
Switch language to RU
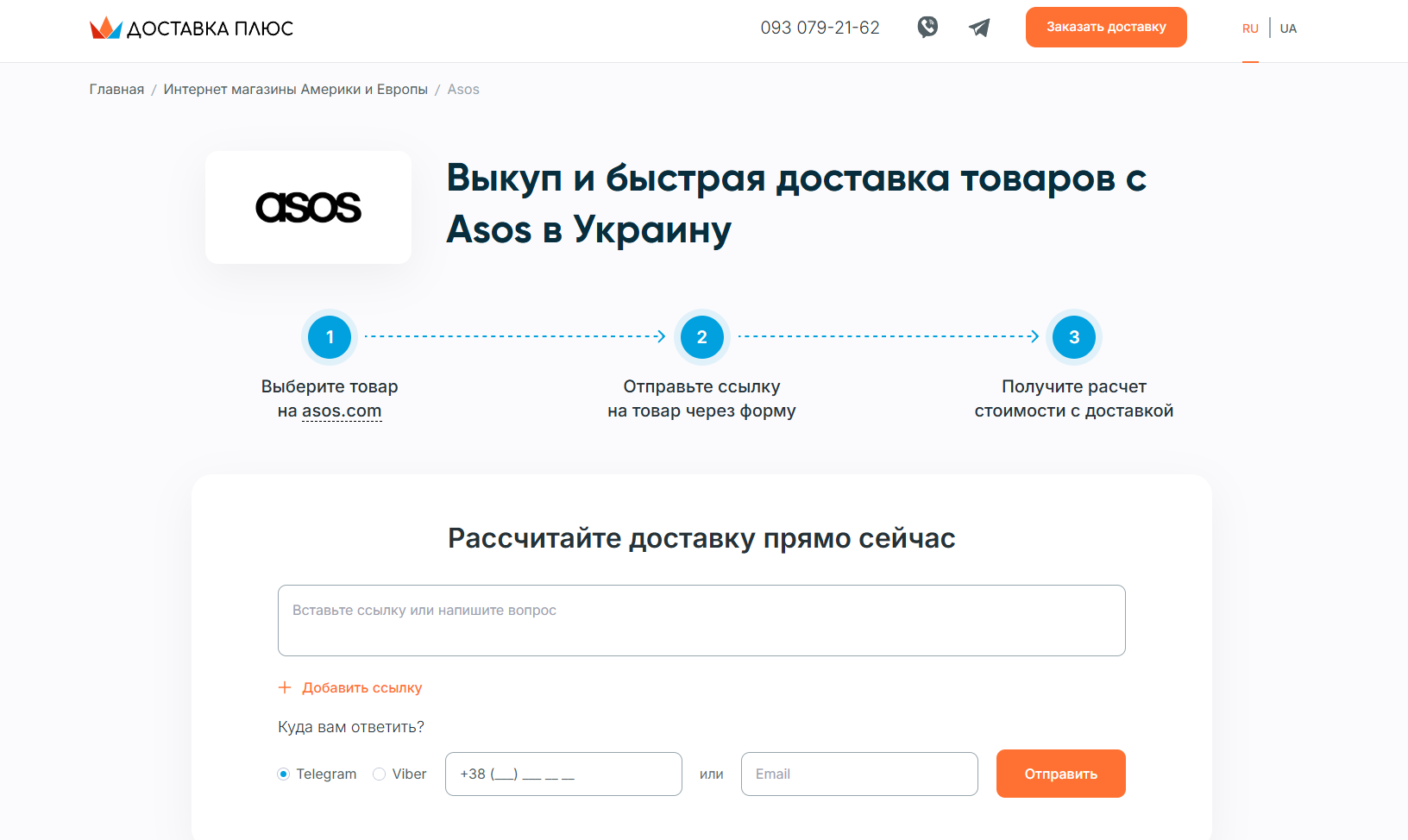click(1250, 28)
